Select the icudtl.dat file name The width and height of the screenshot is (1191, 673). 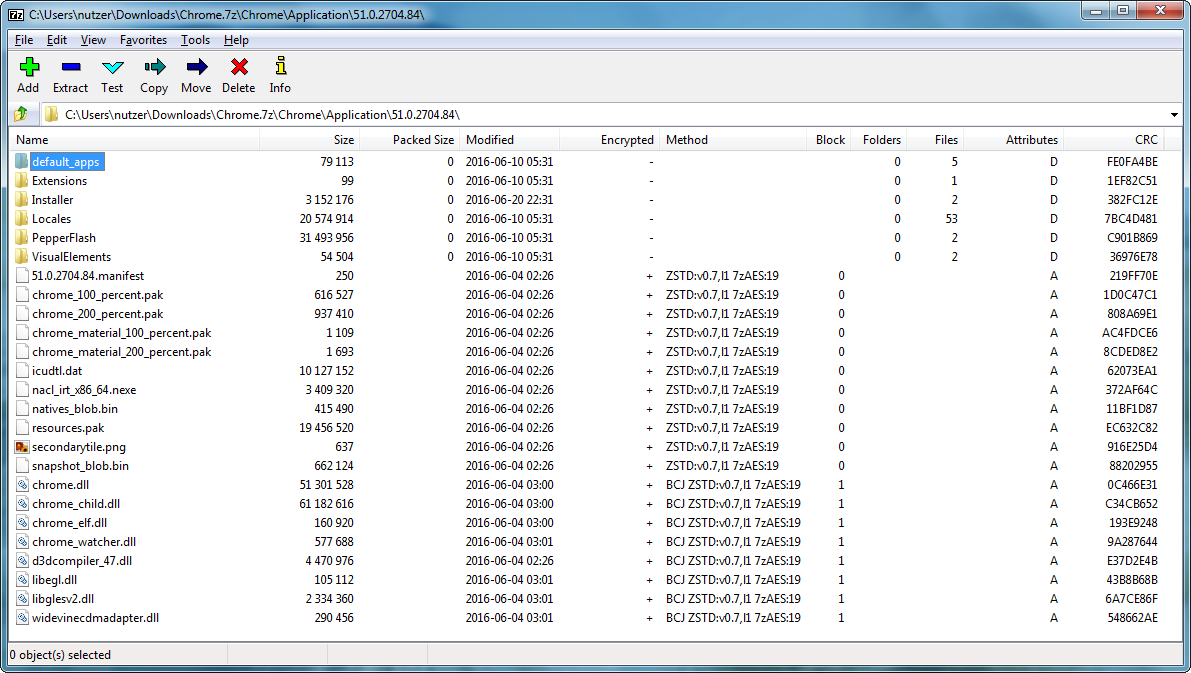pyautogui.click(x=57, y=371)
